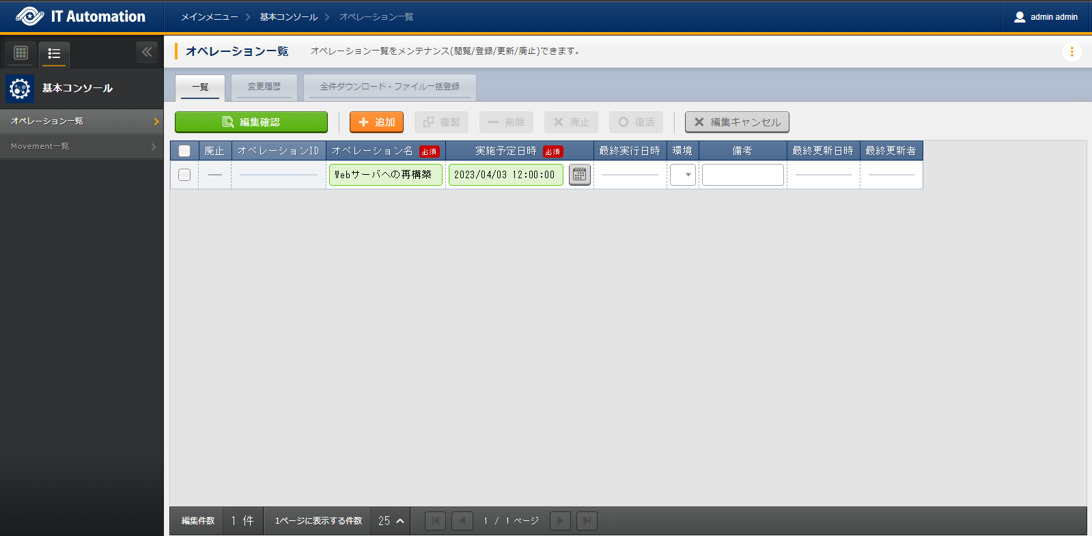Tick the select-all checkbox in table header

pyautogui.click(x=184, y=151)
